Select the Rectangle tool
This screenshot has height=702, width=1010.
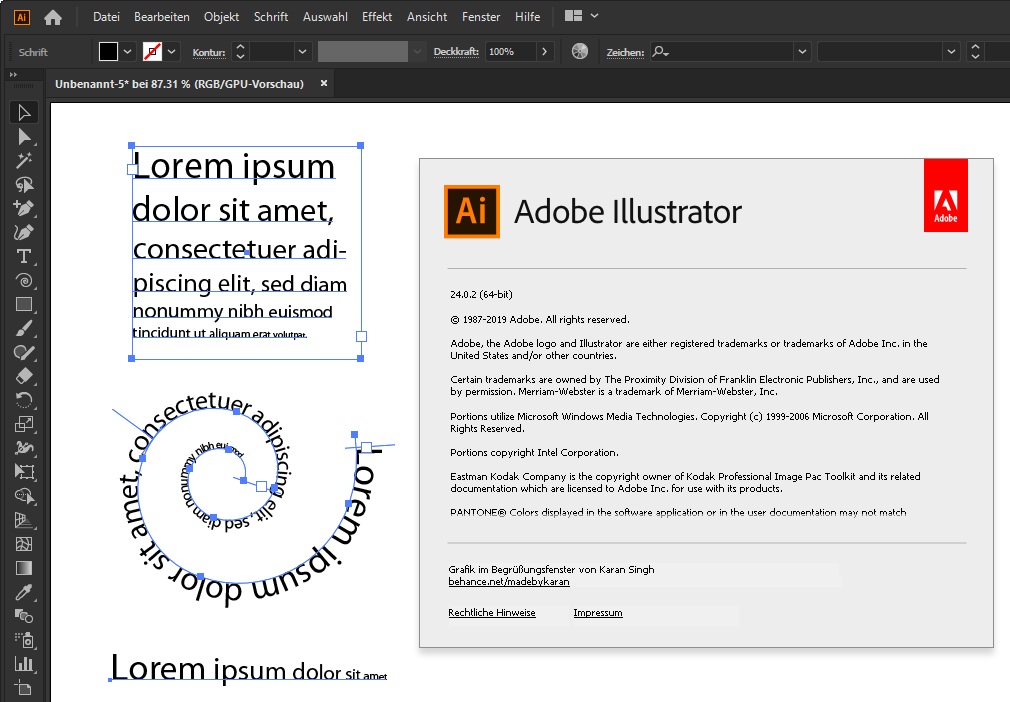click(24, 305)
